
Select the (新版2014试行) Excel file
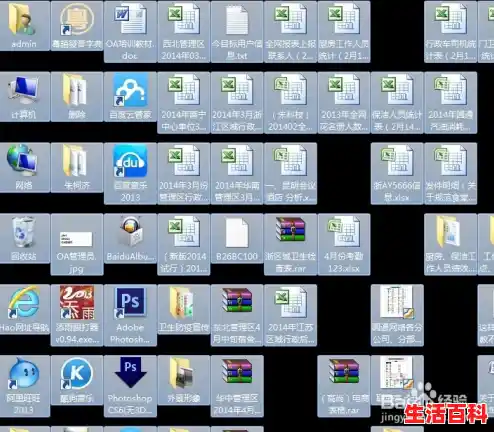click(184, 244)
